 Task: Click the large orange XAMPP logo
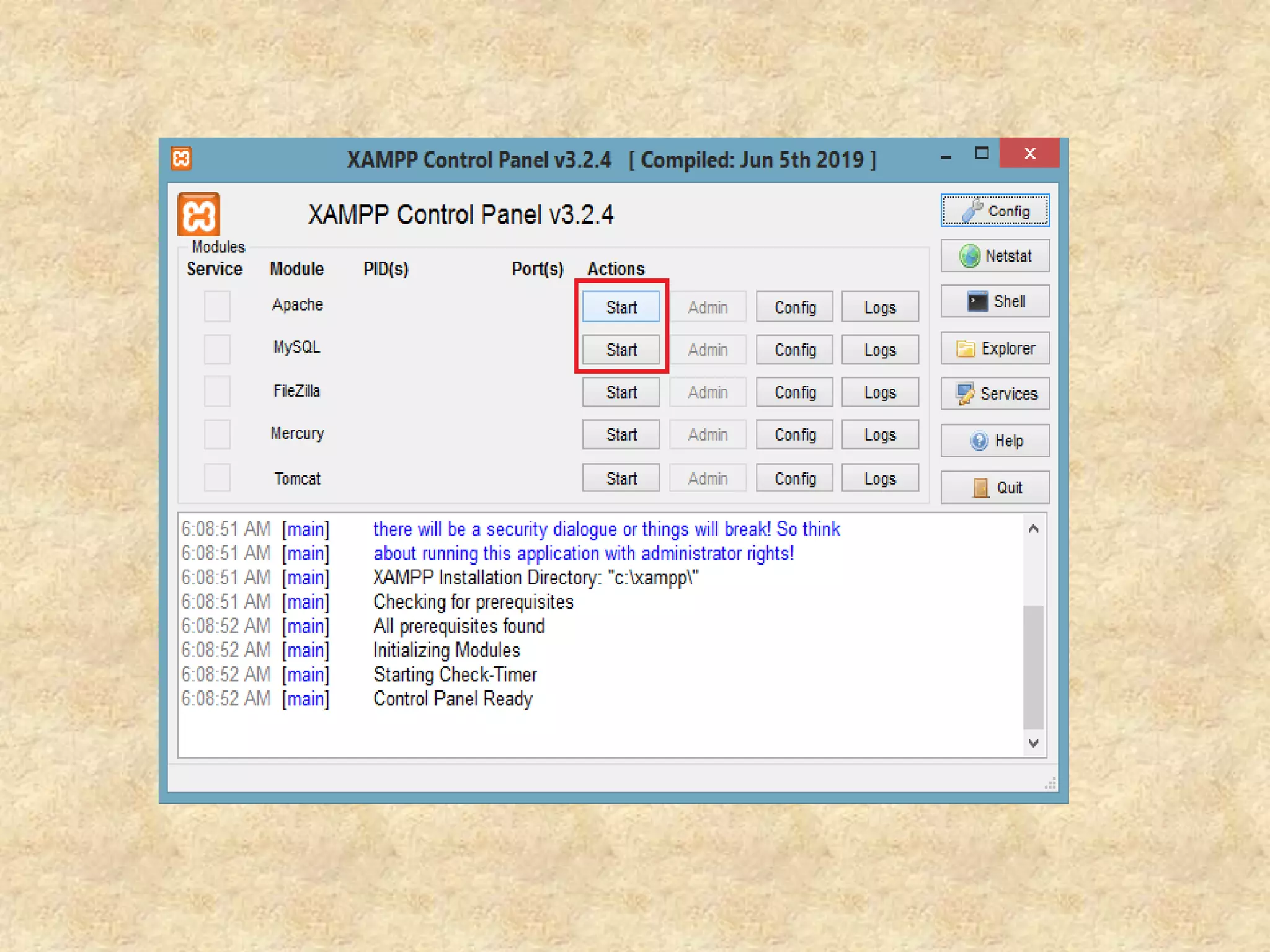(198, 214)
